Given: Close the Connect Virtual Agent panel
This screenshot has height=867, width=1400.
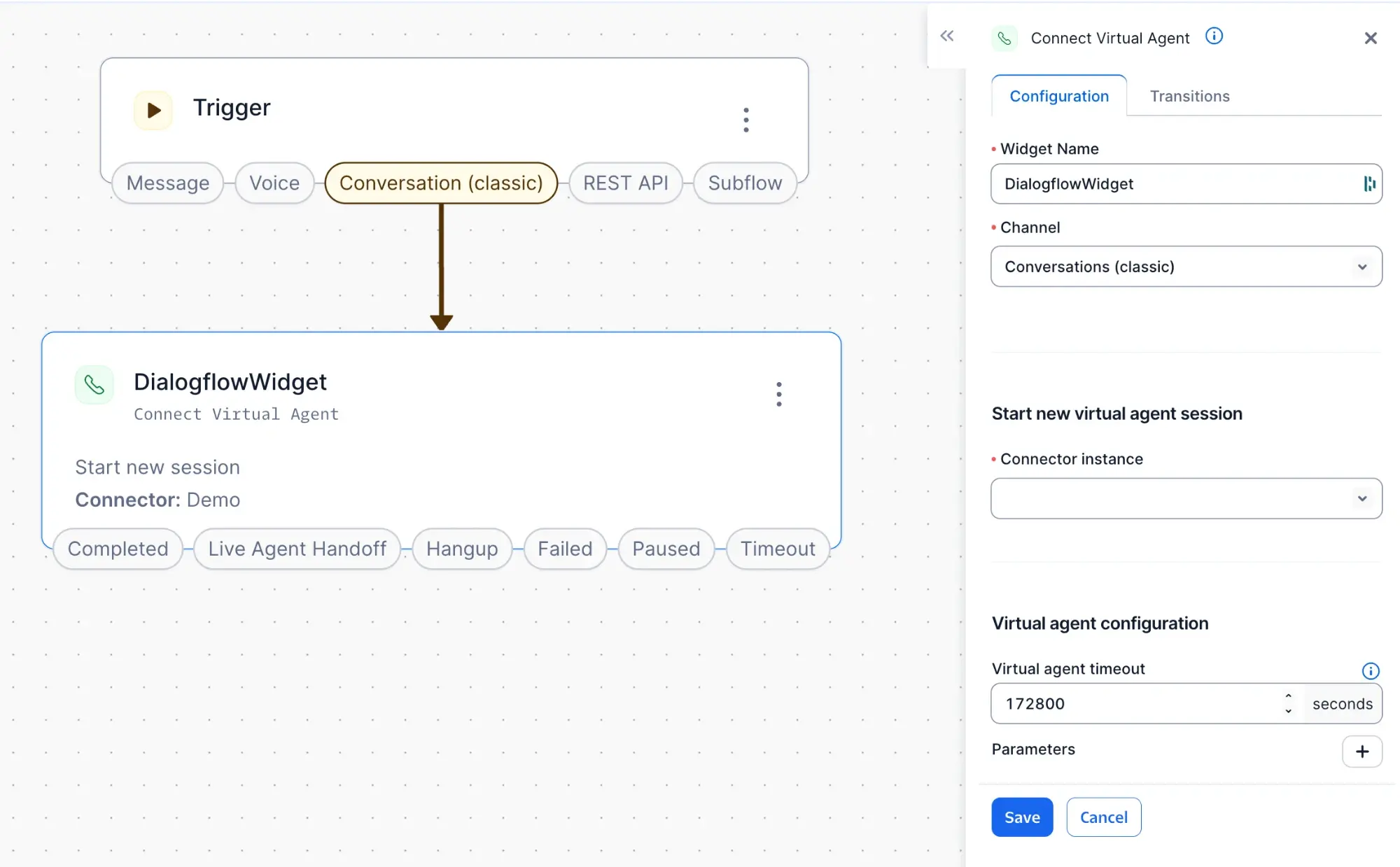Looking at the screenshot, I should pyautogui.click(x=1371, y=38).
